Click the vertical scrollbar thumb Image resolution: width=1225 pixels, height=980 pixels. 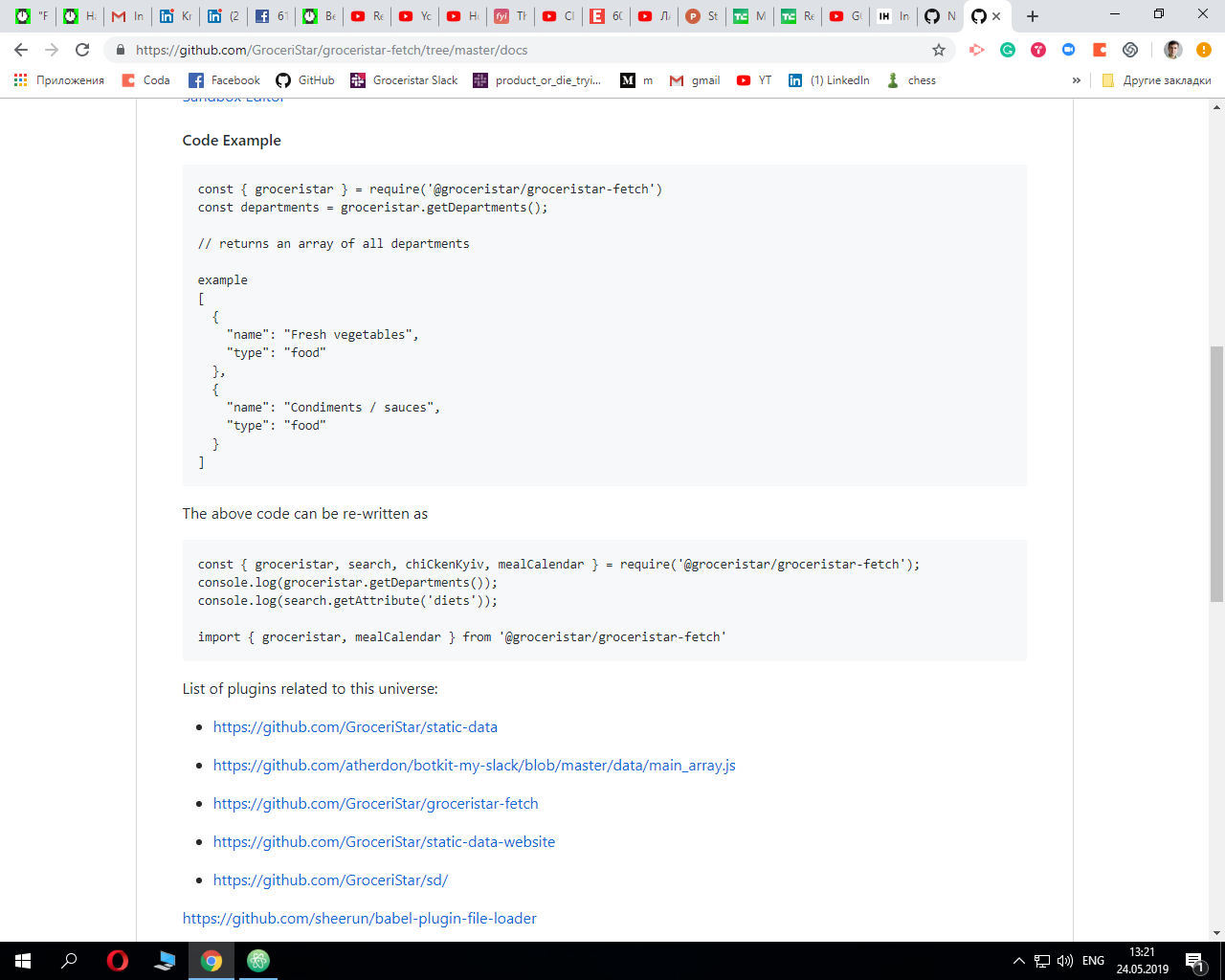point(1216,474)
